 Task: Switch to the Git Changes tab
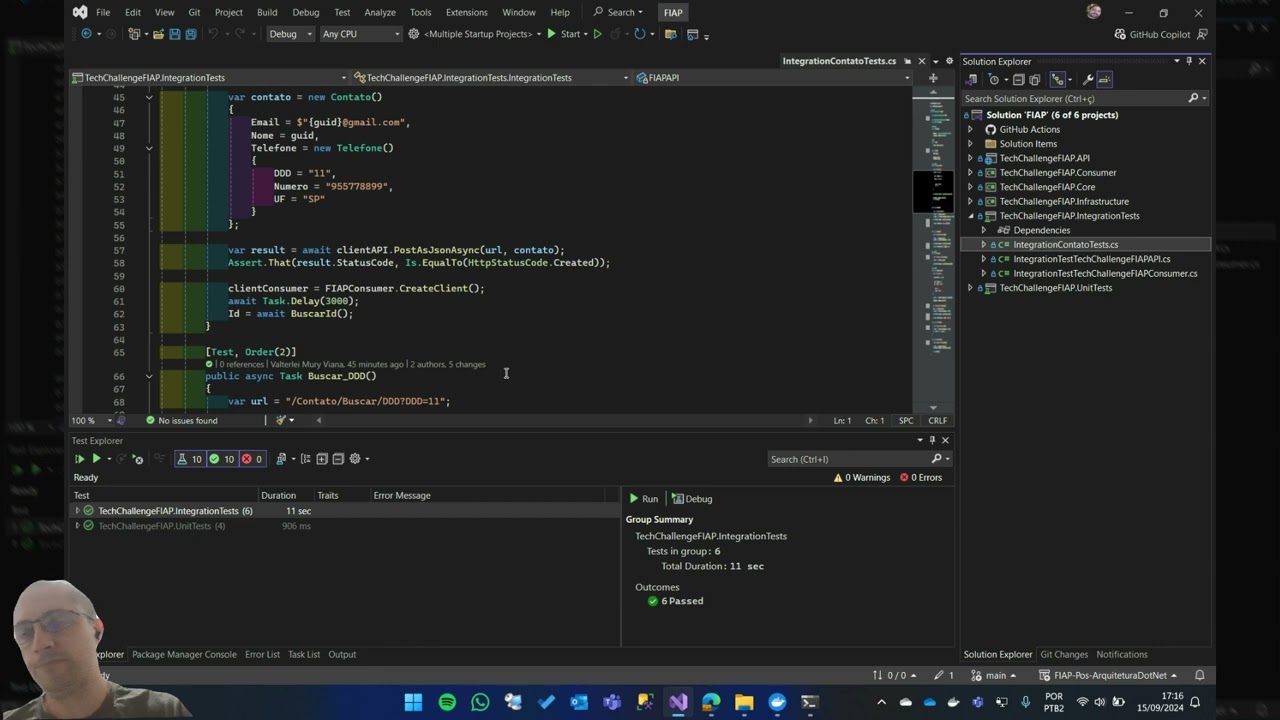click(x=1064, y=655)
